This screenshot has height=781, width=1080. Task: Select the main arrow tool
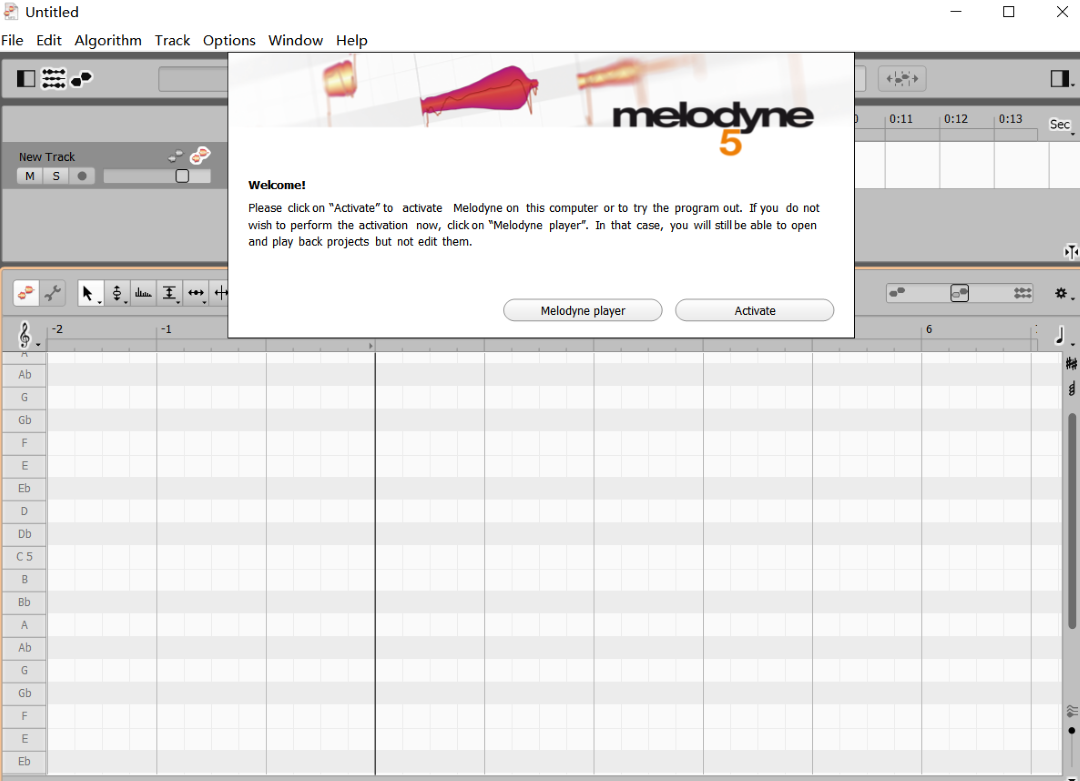pyautogui.click(x=89, y=293)
